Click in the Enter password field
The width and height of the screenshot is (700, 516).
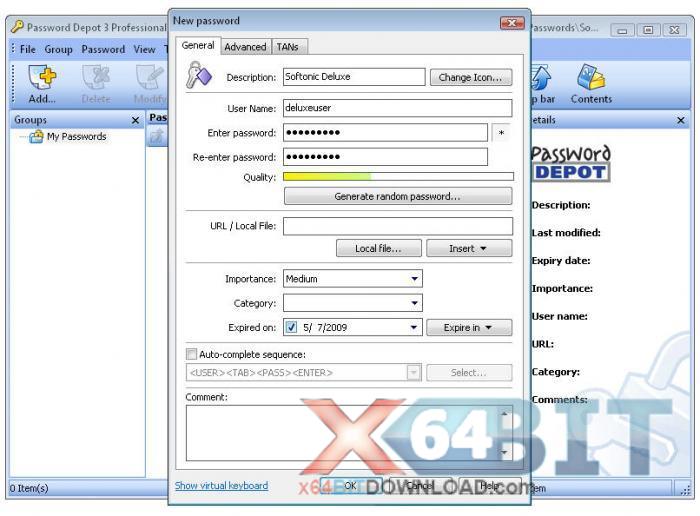[x=385, y=133]
